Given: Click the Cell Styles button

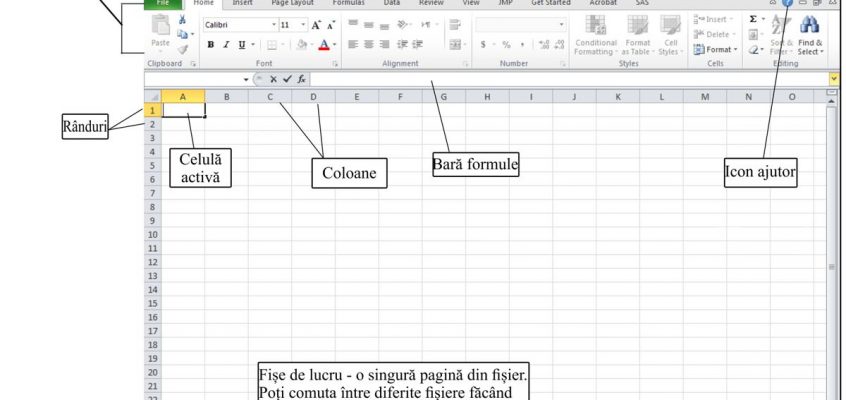Looking at the screenshot, I should click(671, 35).
